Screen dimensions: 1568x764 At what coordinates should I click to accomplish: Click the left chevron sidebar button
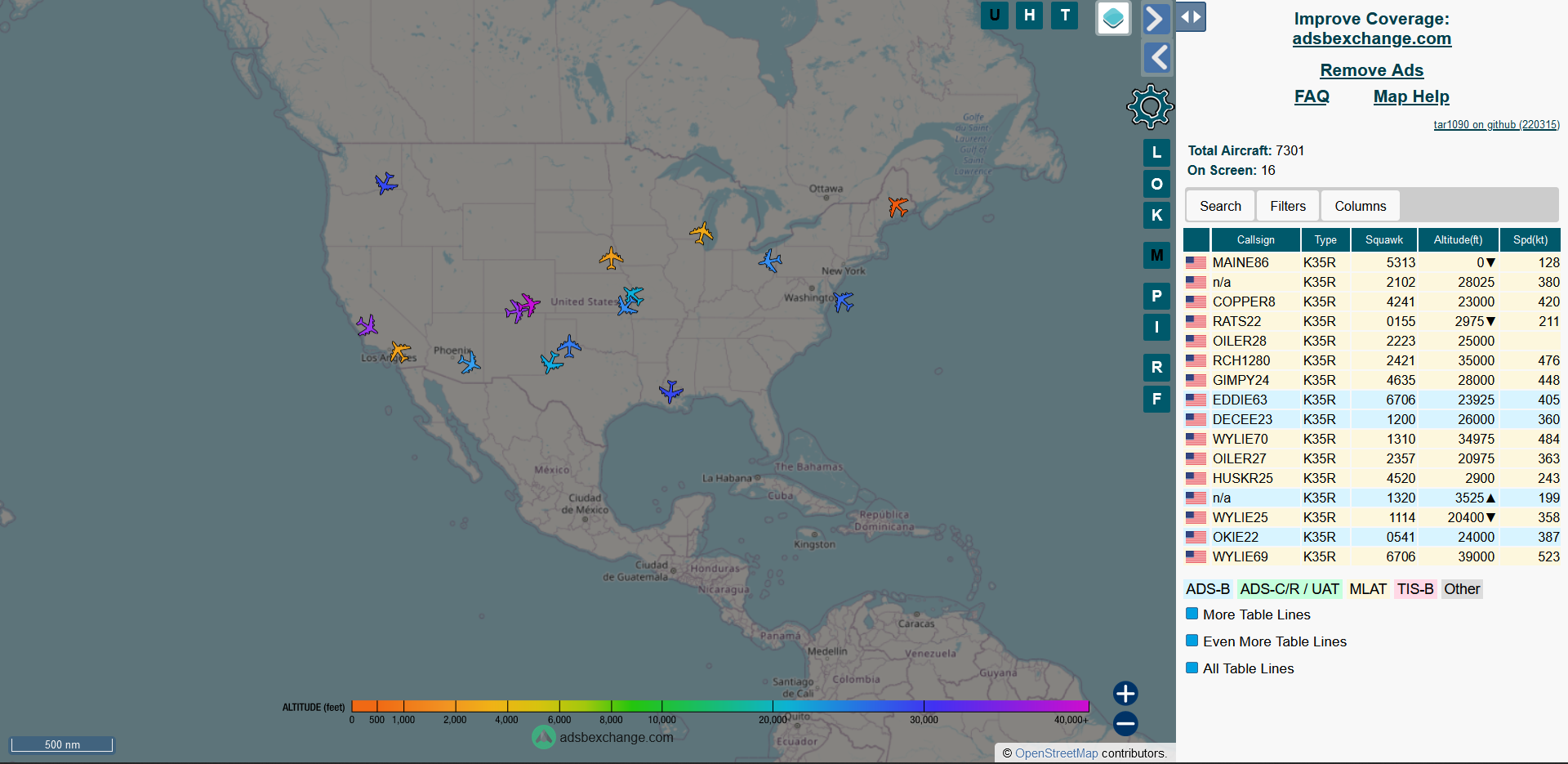tap(1156, 57)
